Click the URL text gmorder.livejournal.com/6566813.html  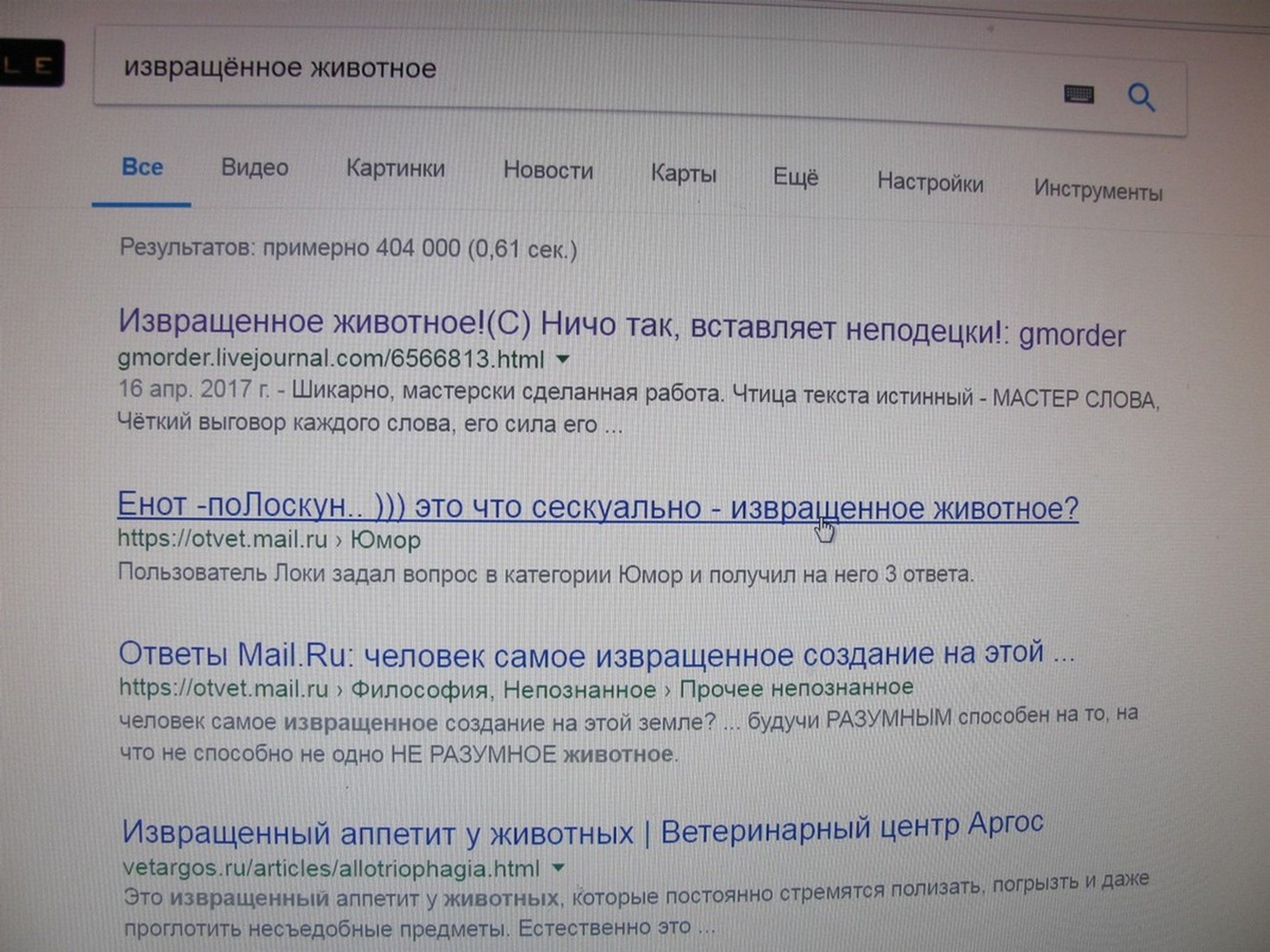tap(332, 358)
